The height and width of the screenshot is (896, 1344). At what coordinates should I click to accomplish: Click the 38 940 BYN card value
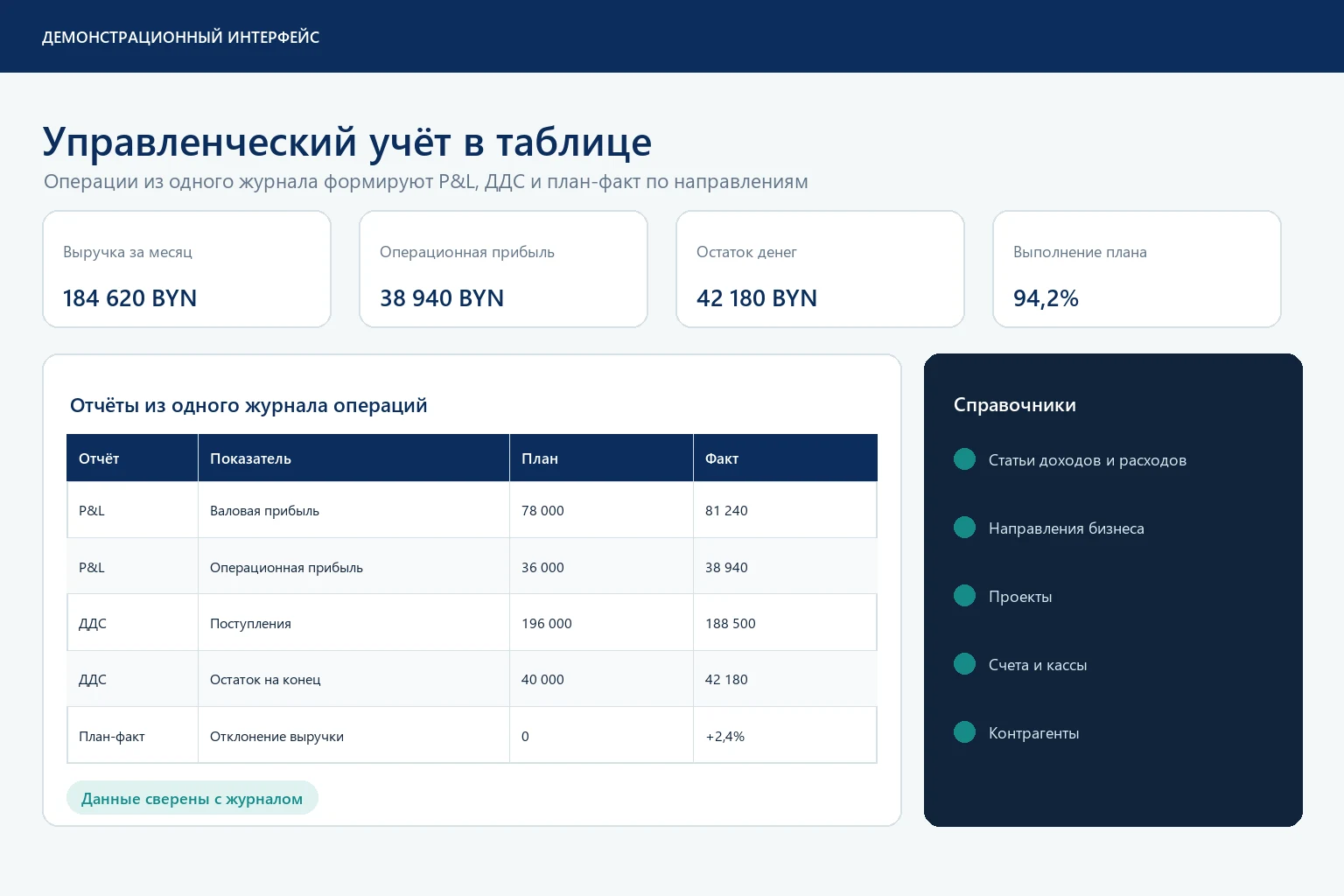tap(442, 298)
